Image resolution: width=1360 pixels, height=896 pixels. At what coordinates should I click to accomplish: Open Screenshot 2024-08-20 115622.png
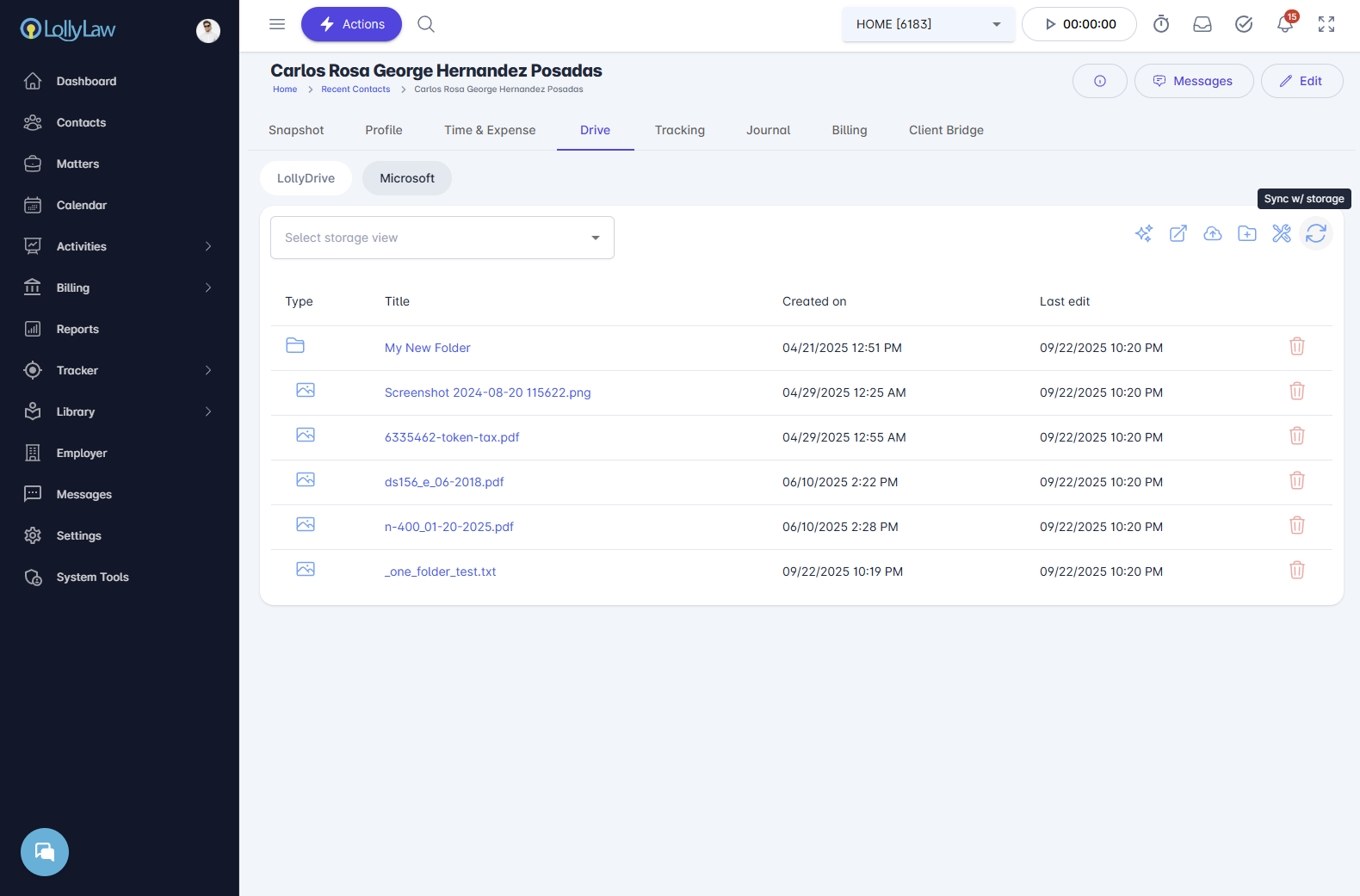pyautogui.click(x=488, y=392)
